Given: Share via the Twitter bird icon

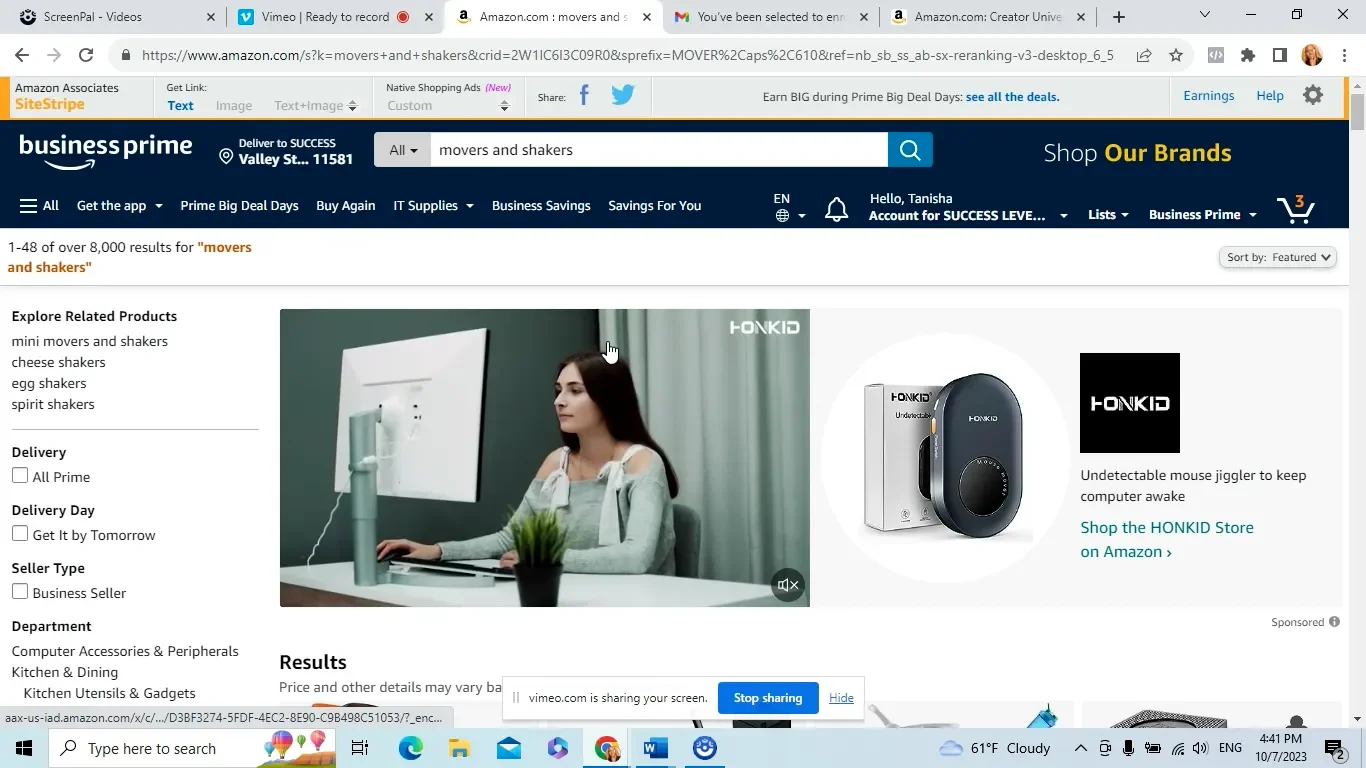Looking at the screenshot, I should tap(623, 96).
